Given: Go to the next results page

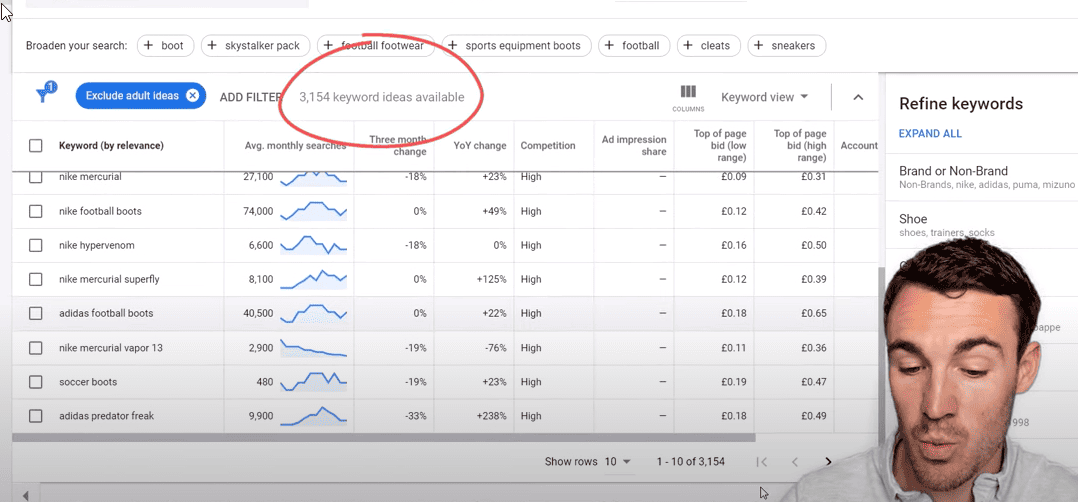Looking at the screenshot, I should (828, 462).
